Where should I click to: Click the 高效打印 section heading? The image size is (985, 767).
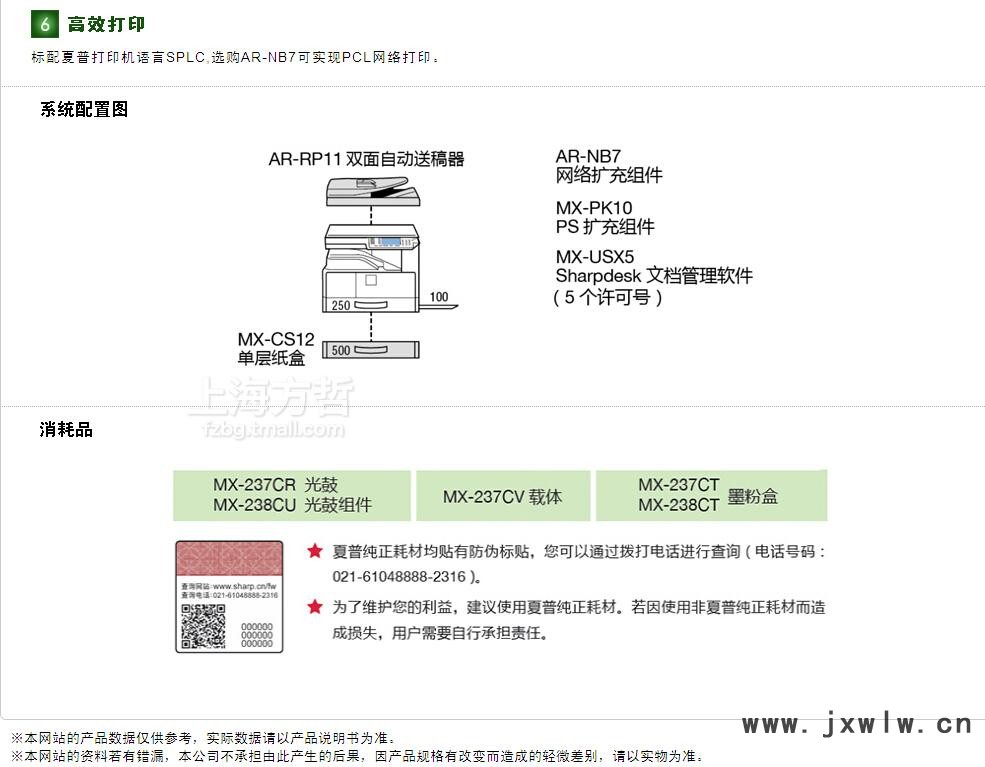click(x=106, y=24)
